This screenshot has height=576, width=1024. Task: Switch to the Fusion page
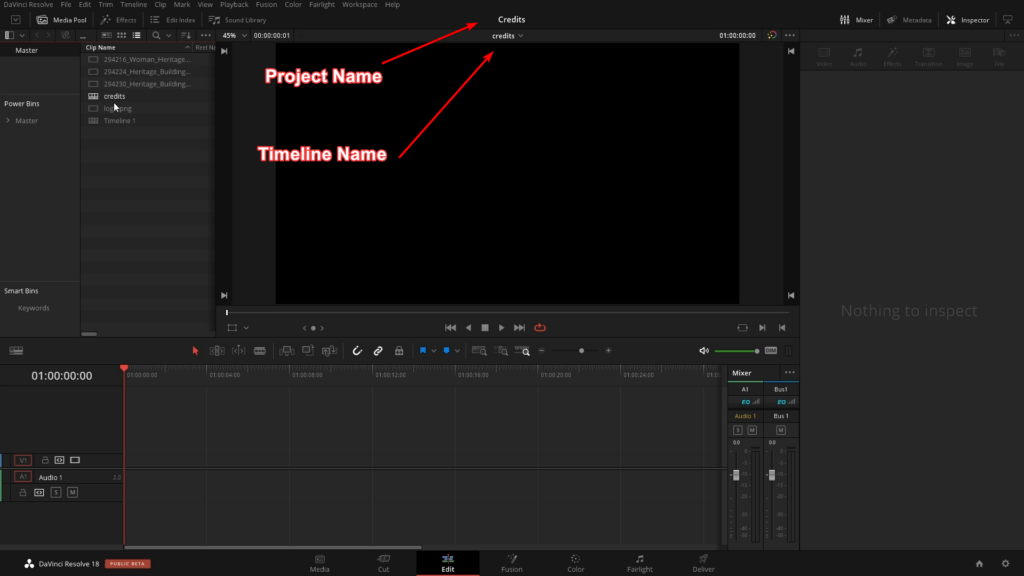(511, 563)
